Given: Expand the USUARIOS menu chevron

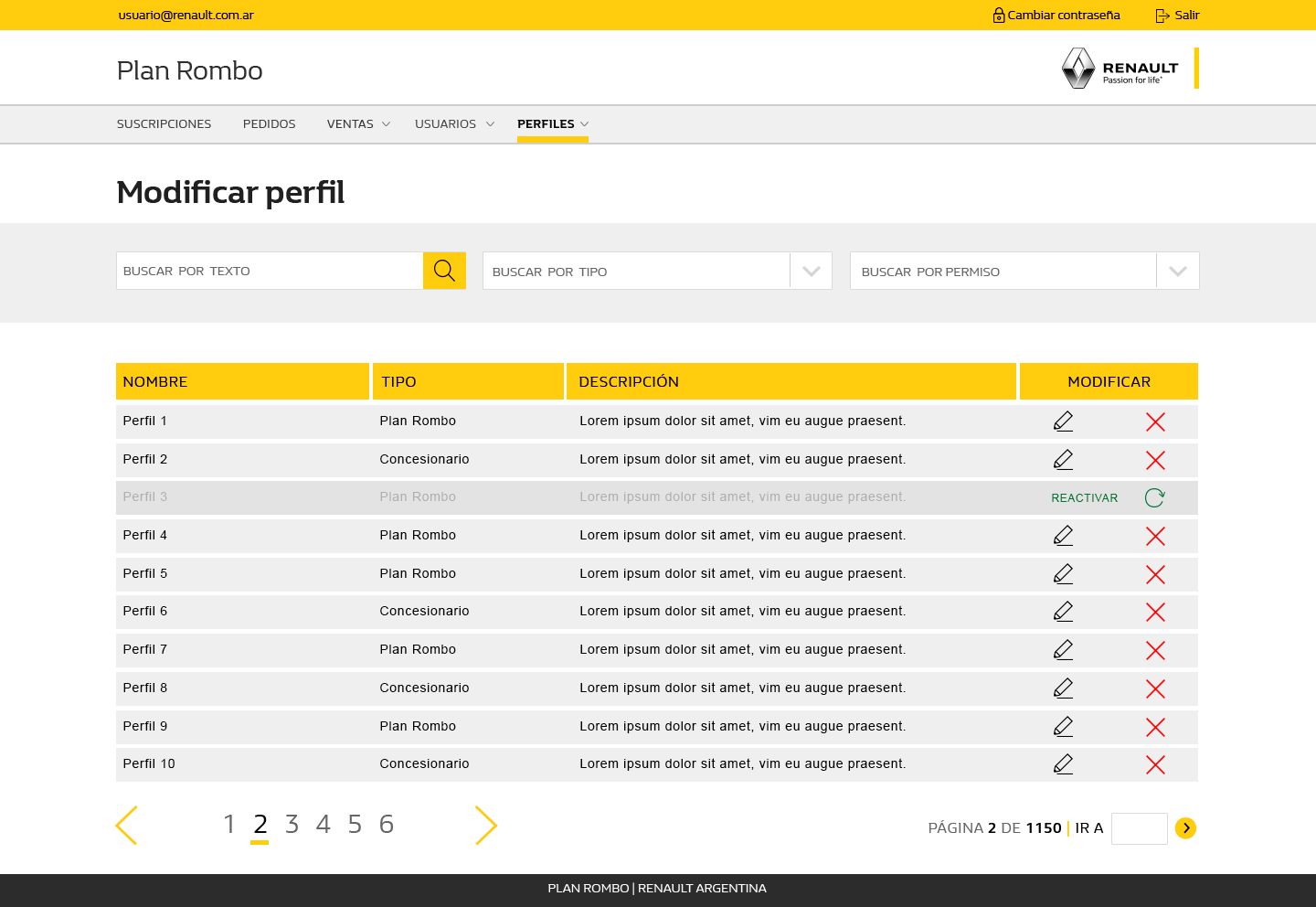Looking at the screenshot, I should tap(490, 123).
